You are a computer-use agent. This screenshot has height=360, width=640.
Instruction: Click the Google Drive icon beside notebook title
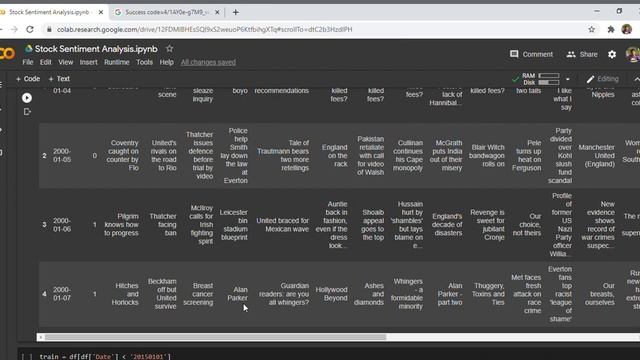[29, 49]
